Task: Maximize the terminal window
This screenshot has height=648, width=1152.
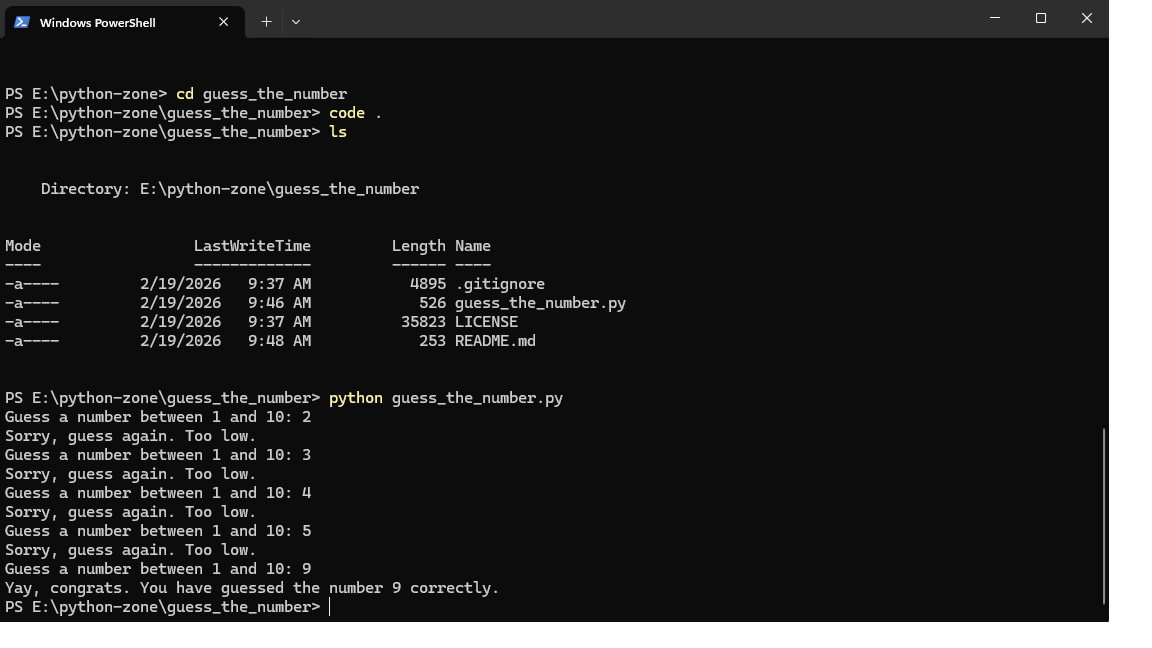Action: click(1040, 18)
